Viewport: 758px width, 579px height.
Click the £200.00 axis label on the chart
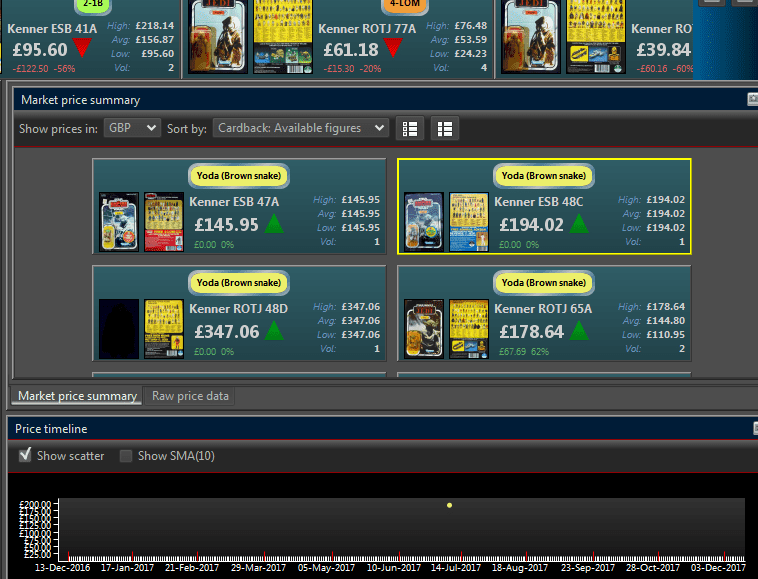tap(35, 505)
